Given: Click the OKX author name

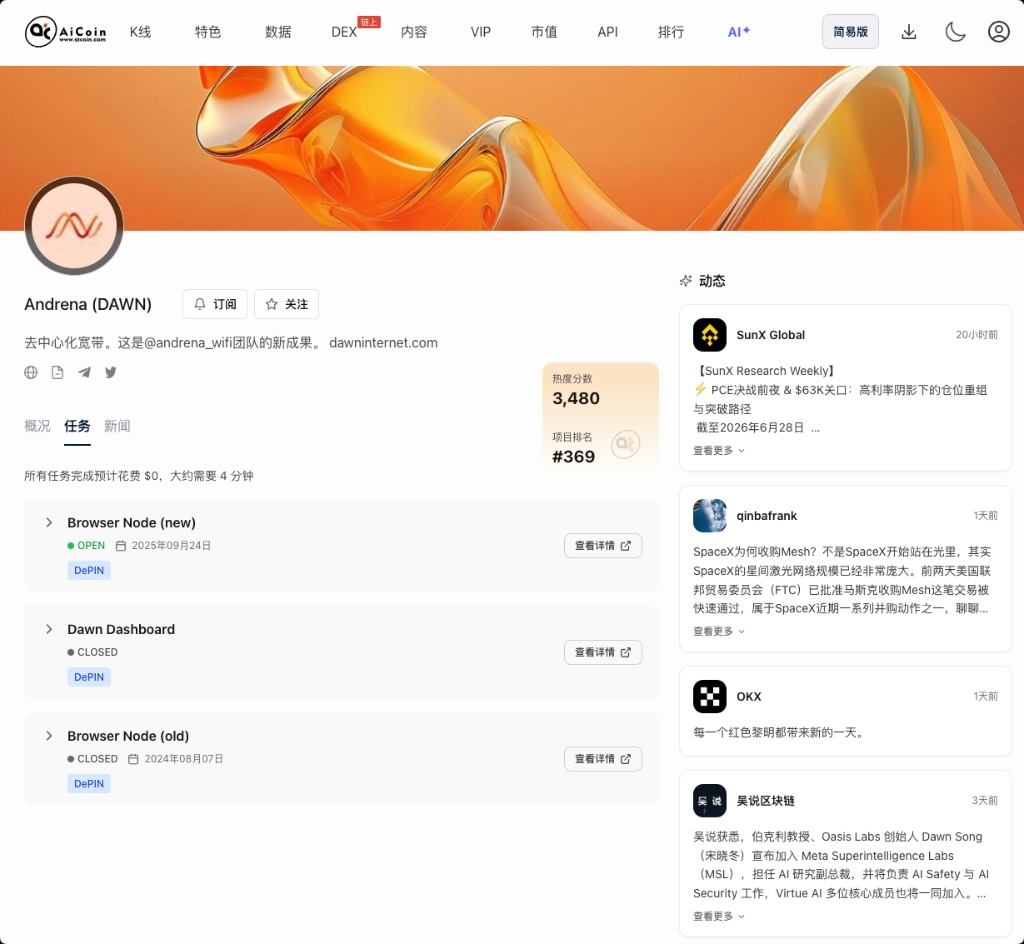Looking at the screenshot, I should pos(749,697).
